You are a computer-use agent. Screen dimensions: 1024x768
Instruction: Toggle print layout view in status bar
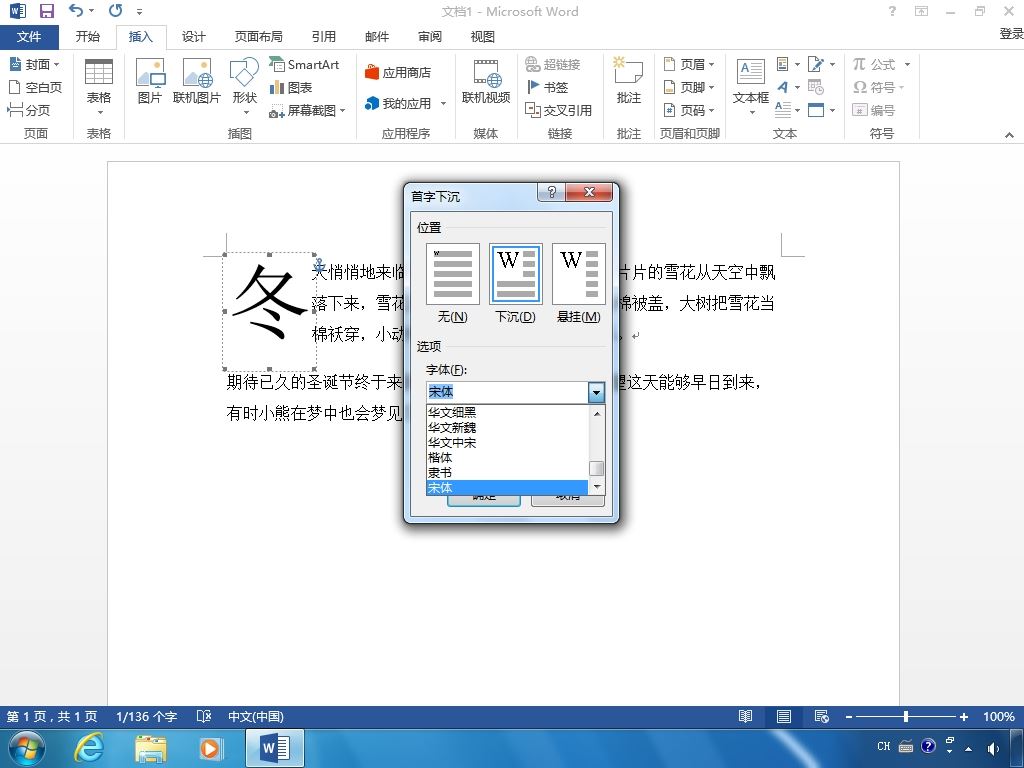coord(784,716)
